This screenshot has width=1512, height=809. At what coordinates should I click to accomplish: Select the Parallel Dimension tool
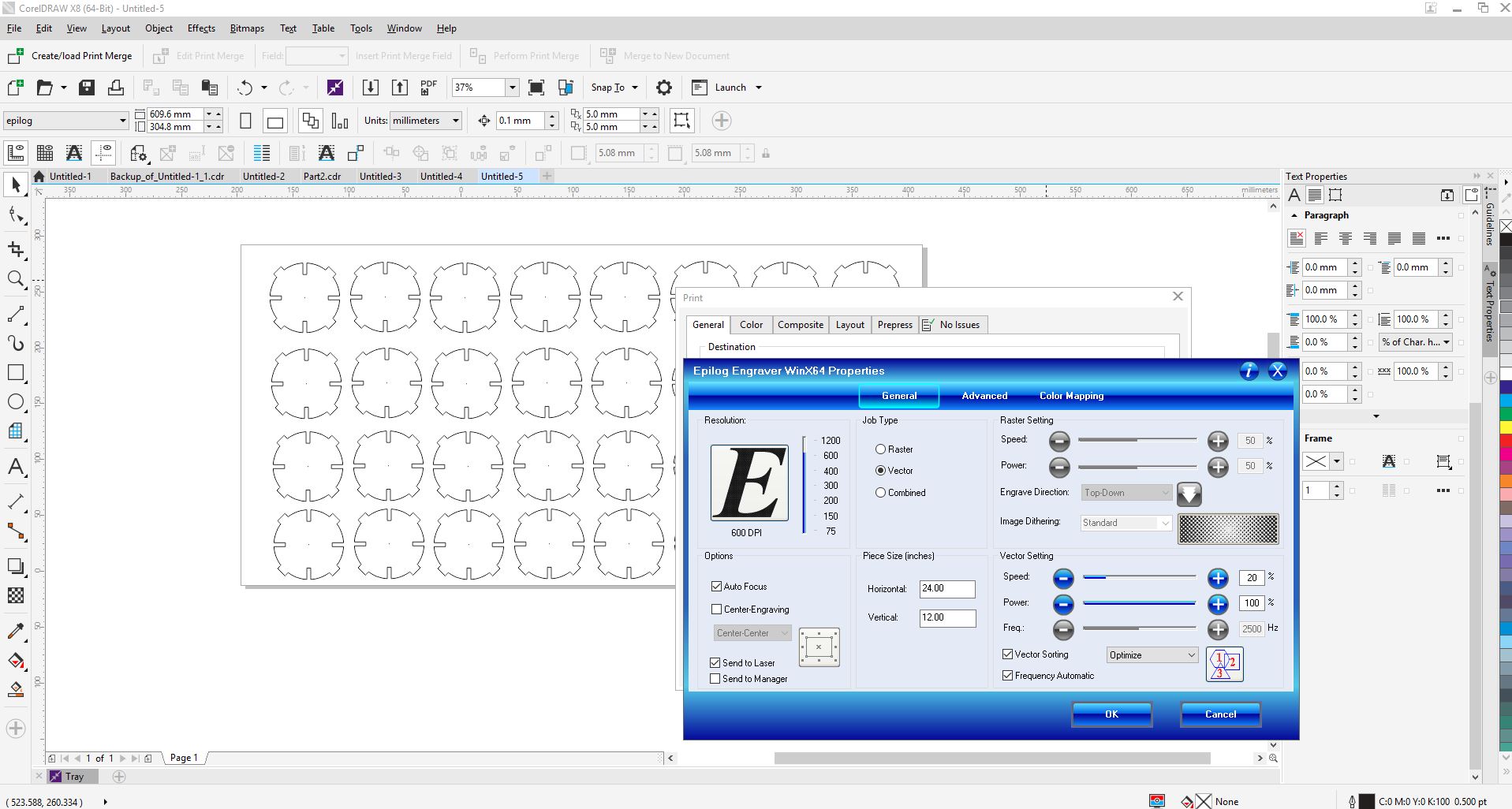pyautogui.click(x=16, y=501)
